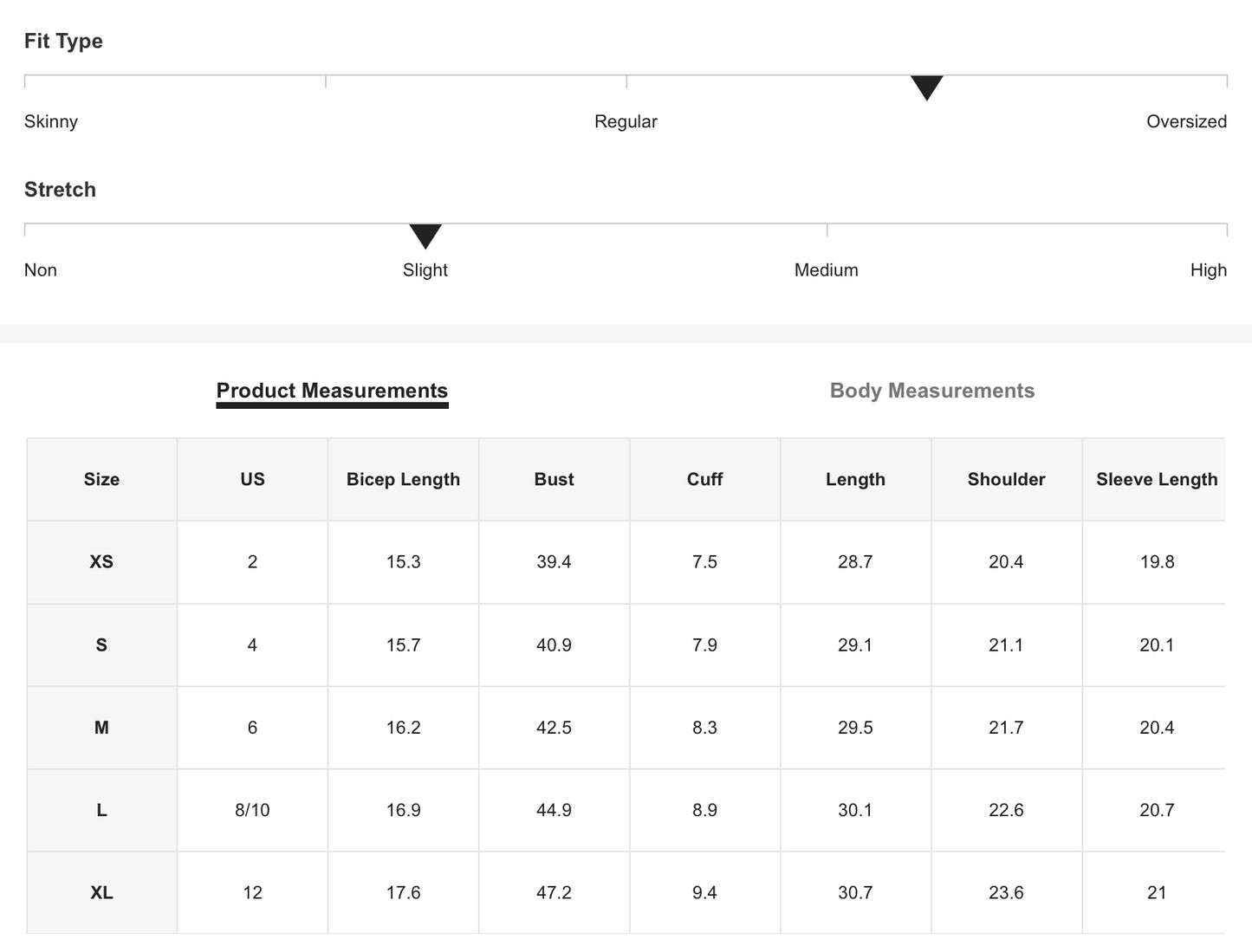This screenshot has width=1252, height=952.
Task: Click the M size row header
Action: pos(101,728)
